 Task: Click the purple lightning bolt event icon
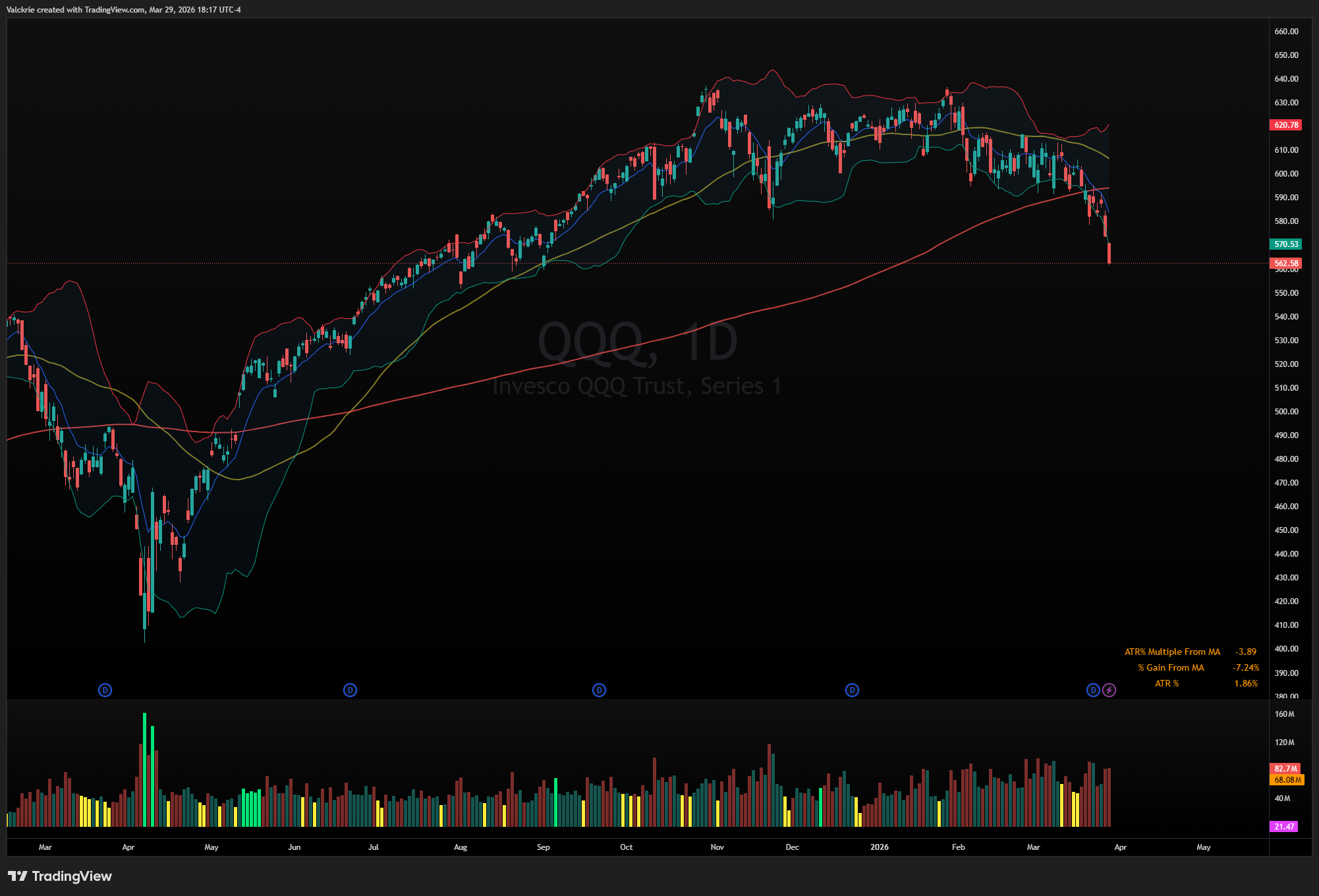[1109, 690]
